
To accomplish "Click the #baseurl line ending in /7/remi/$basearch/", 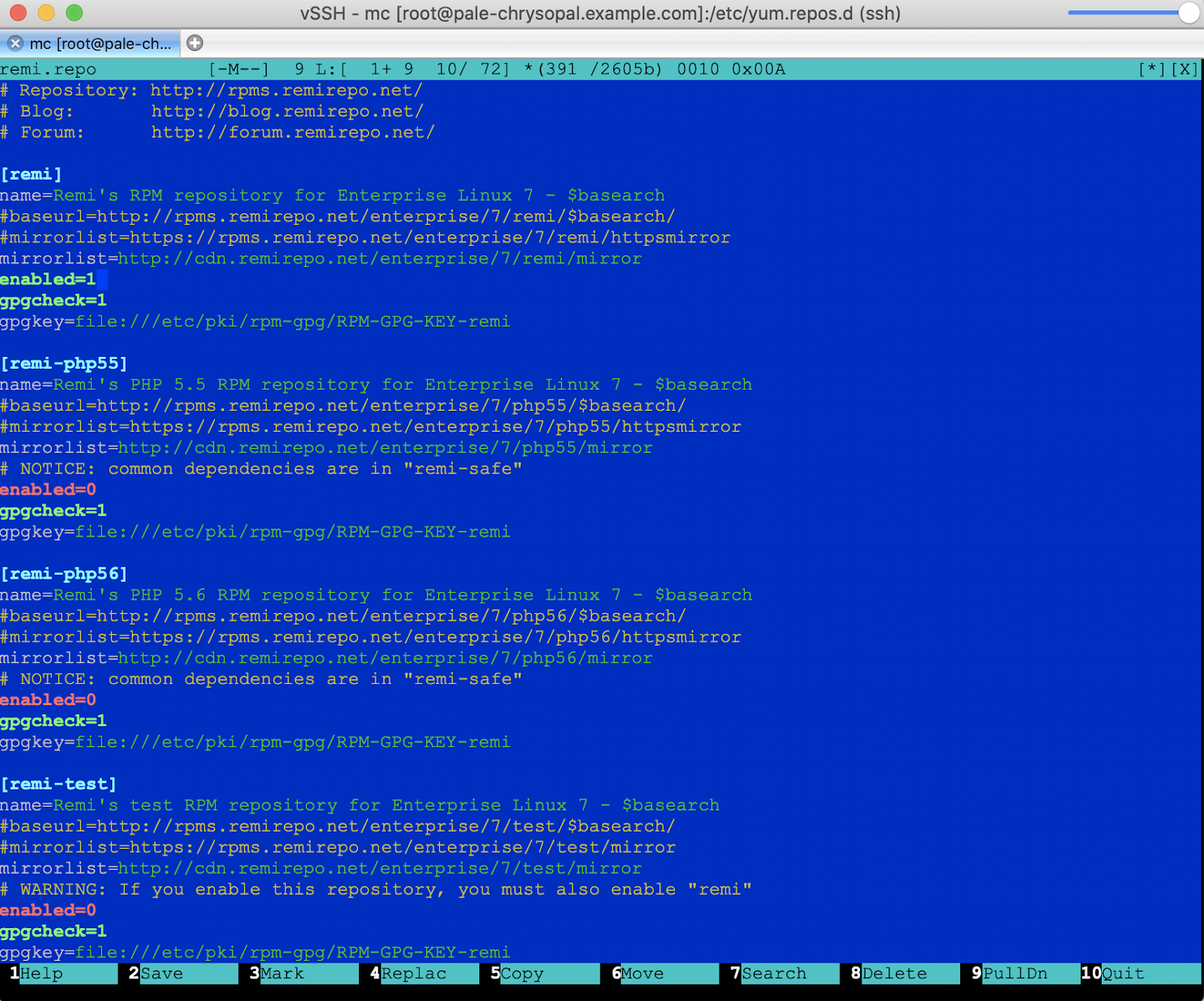I will [x=338, y=217].
